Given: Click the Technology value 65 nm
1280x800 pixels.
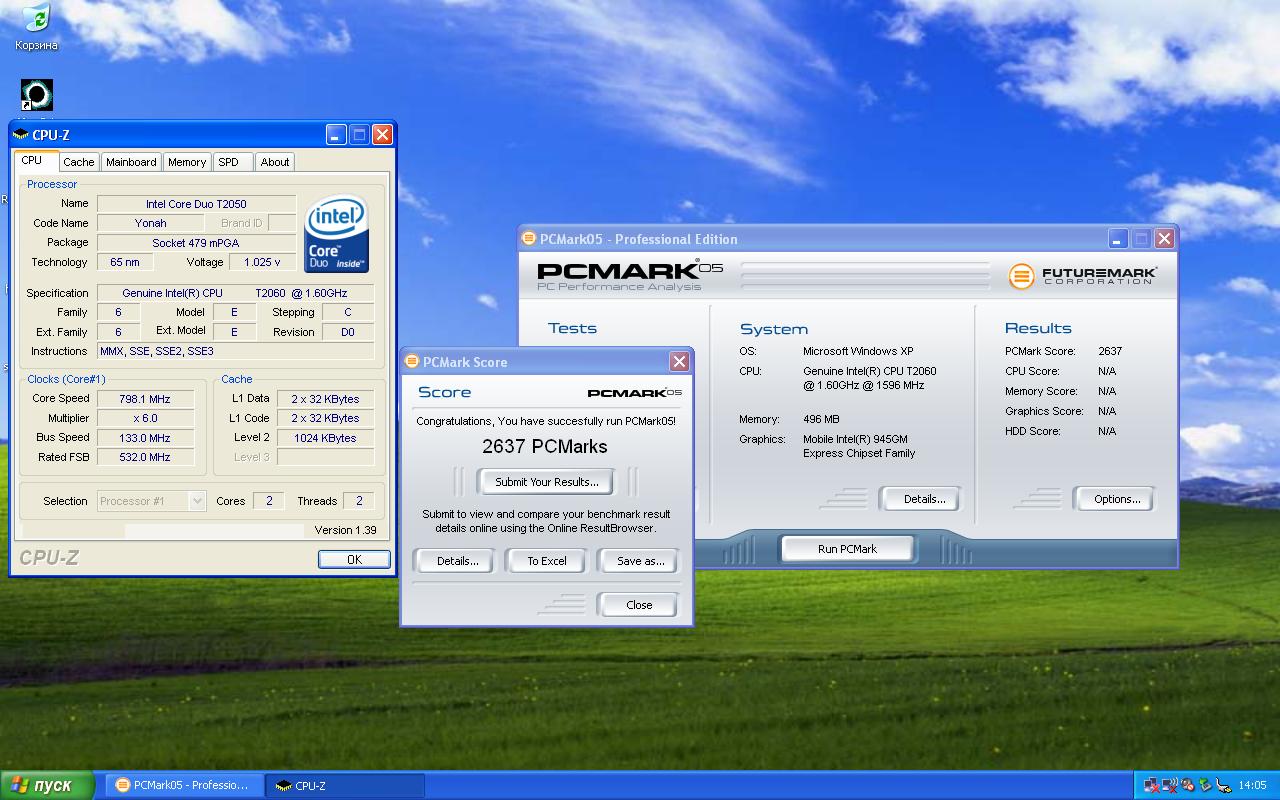Looking at the screenshot, I should (x=125, y=262).
